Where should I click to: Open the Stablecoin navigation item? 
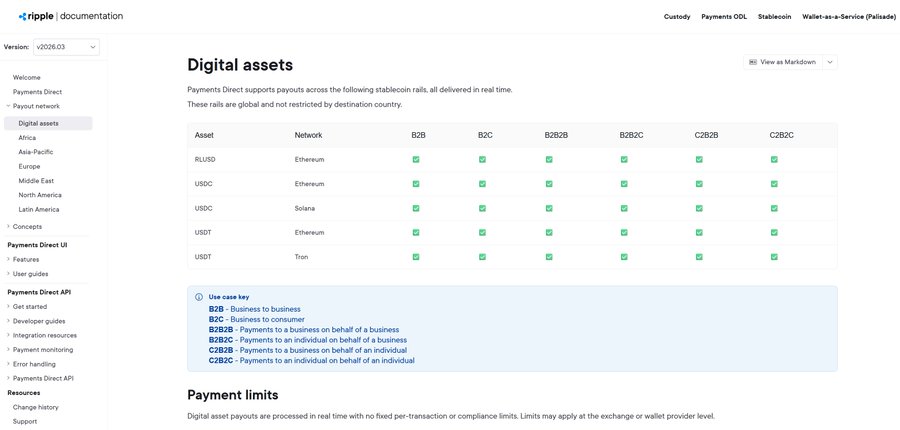[774, 17]
